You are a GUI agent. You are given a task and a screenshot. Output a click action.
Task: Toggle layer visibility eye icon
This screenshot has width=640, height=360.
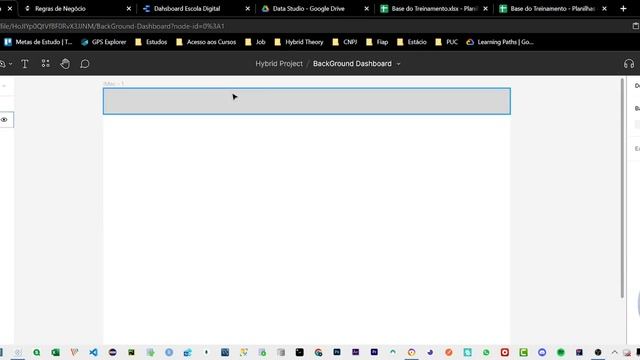tap(4, 120)
